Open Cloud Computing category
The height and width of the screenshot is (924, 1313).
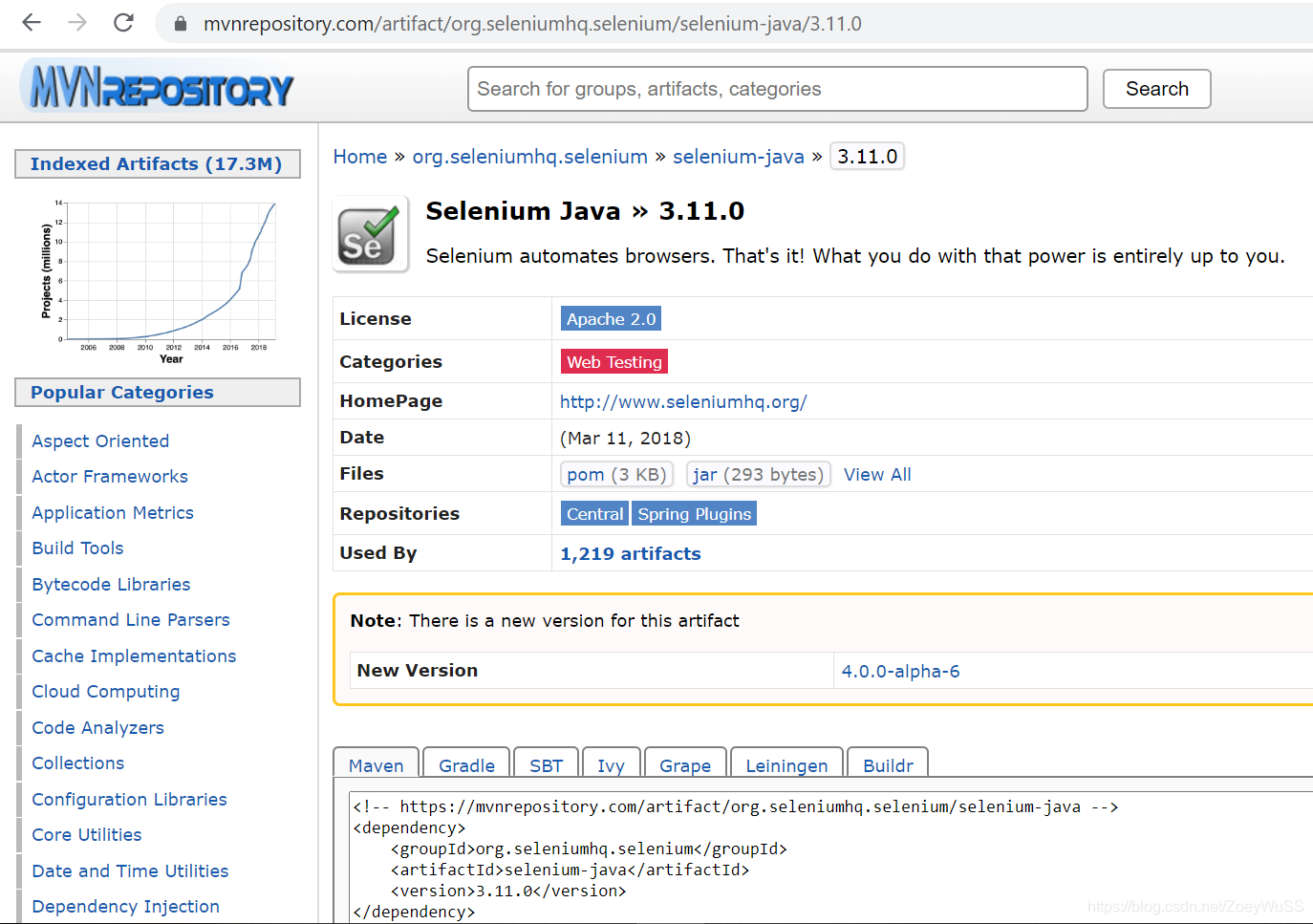(106, 692)
